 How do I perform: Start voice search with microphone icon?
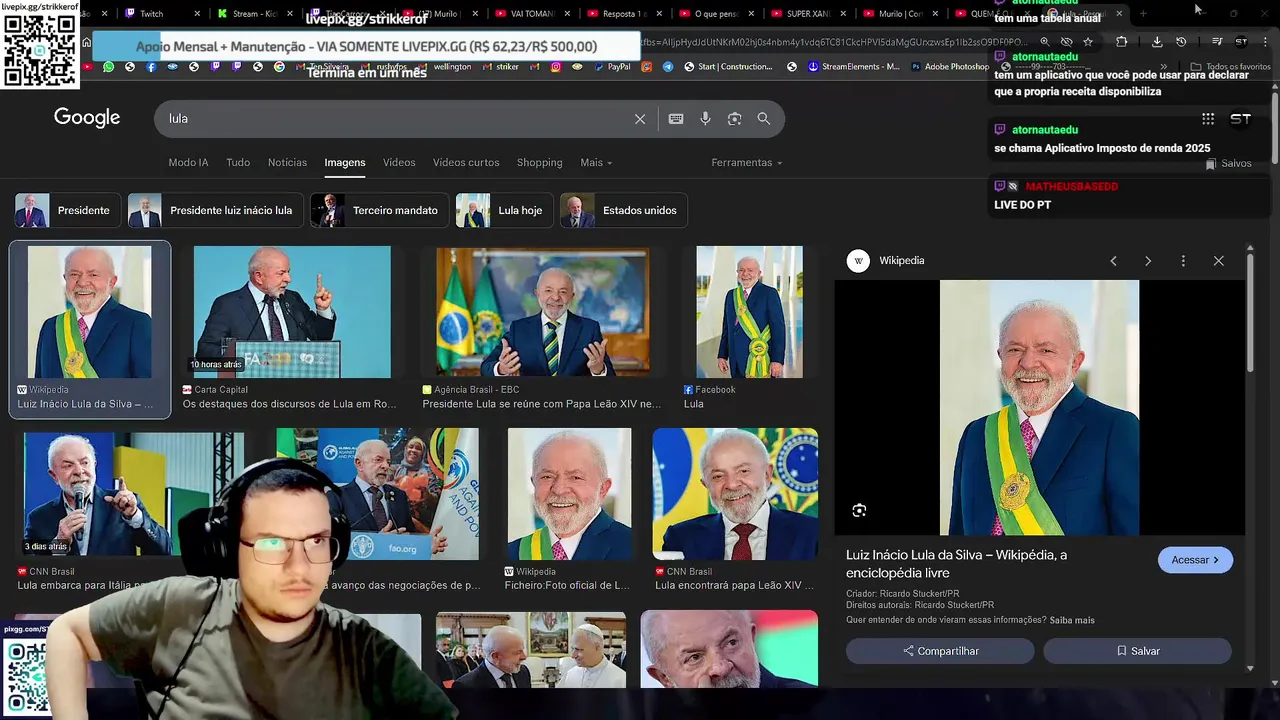tap(705, 119)
